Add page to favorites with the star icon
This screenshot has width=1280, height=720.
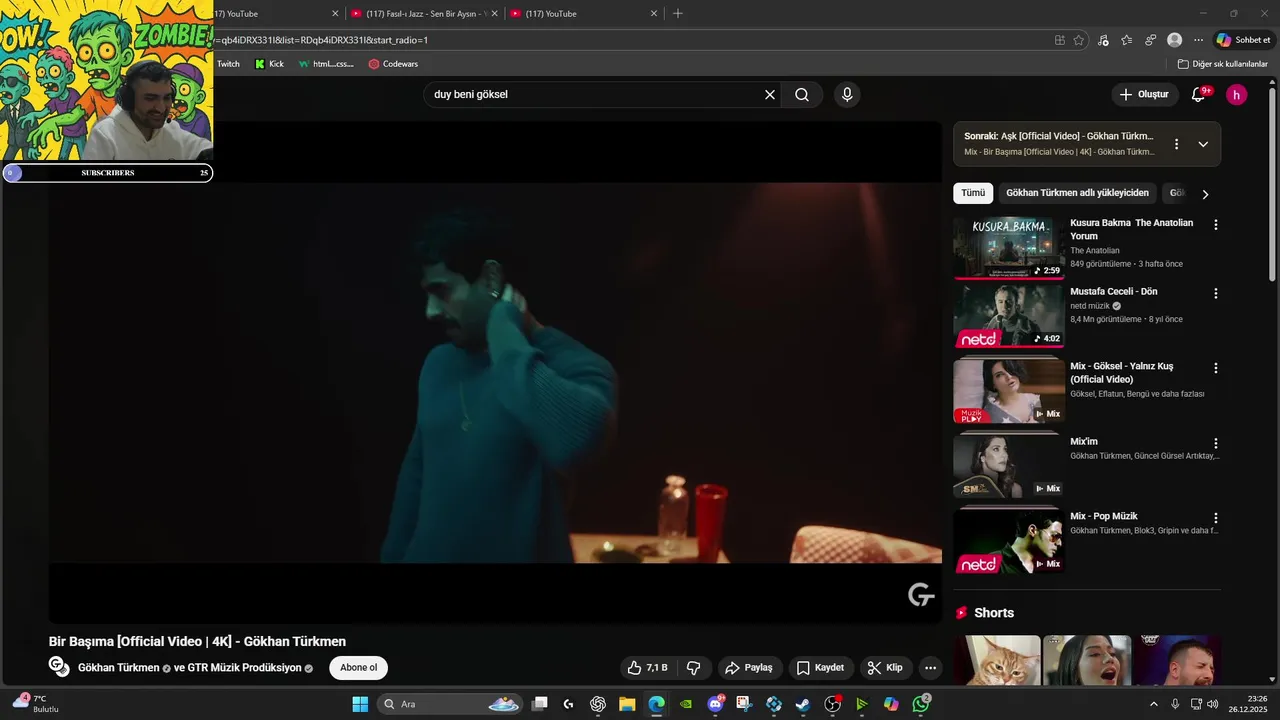coord(1079,40)
